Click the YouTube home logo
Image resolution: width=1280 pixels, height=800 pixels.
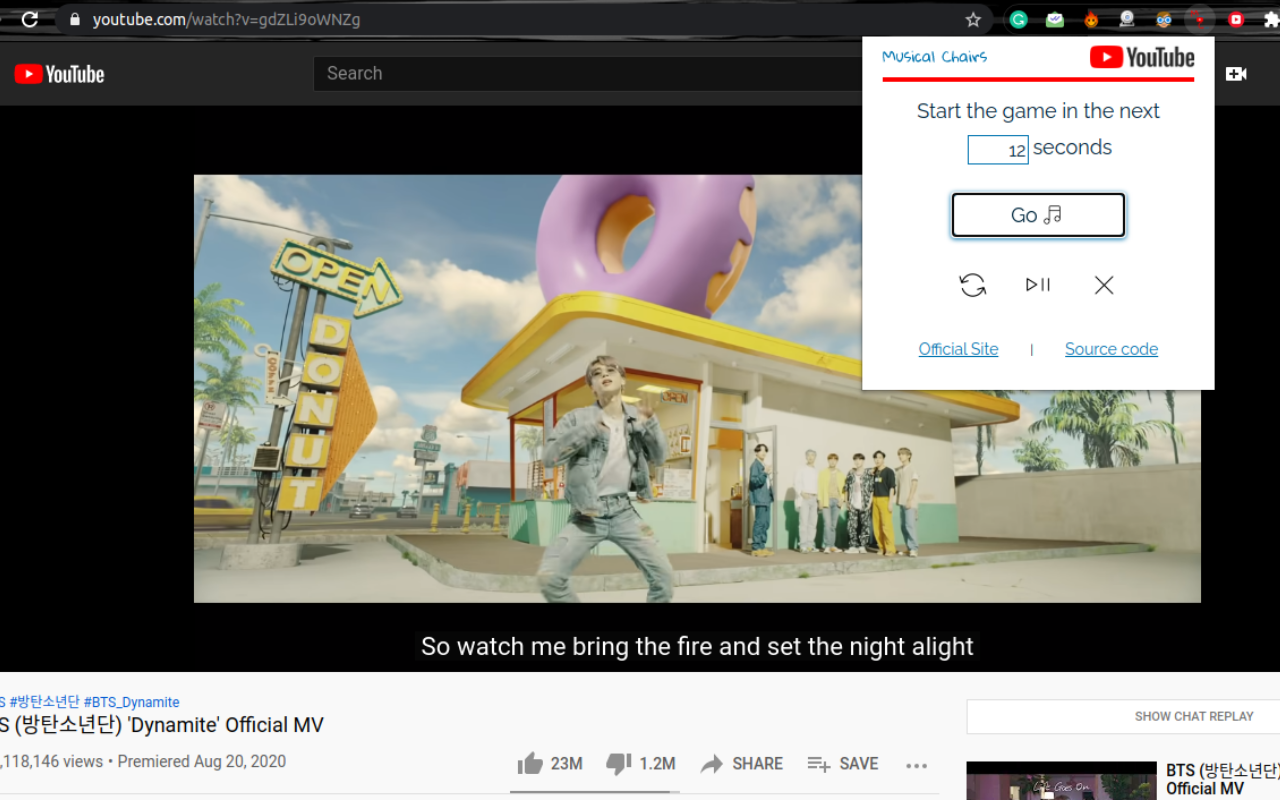(x=59, y=73)
